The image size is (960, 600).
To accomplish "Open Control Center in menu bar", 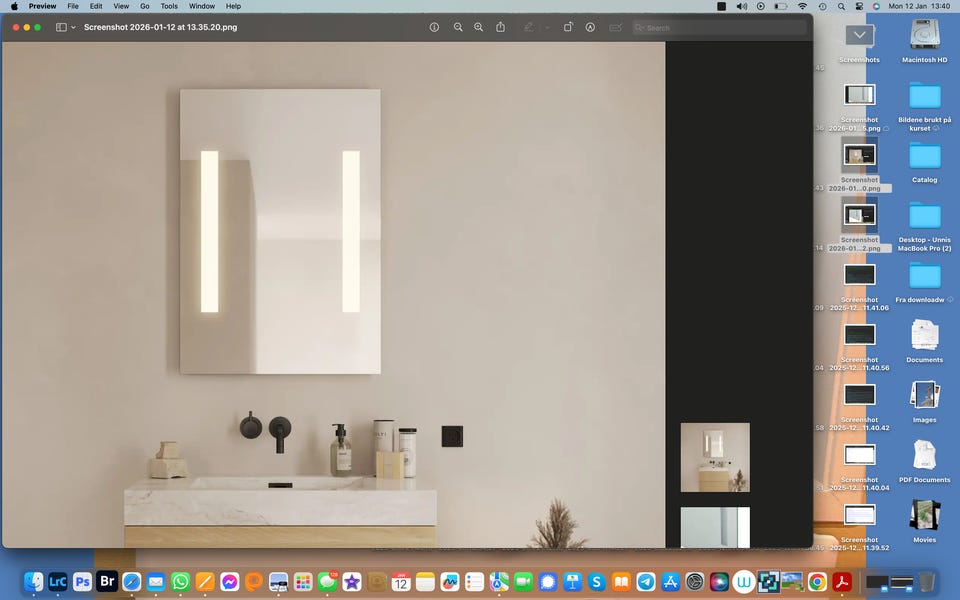I will (x=860, y=6).
